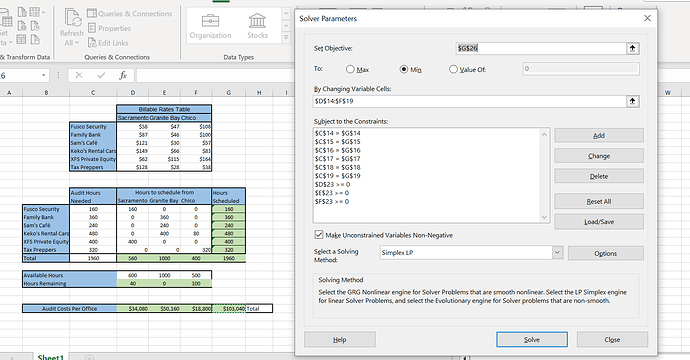Expand the Refresh All dropdown arrow
The width and height of the screenshot is (690, 360).
tap(77, 43)
